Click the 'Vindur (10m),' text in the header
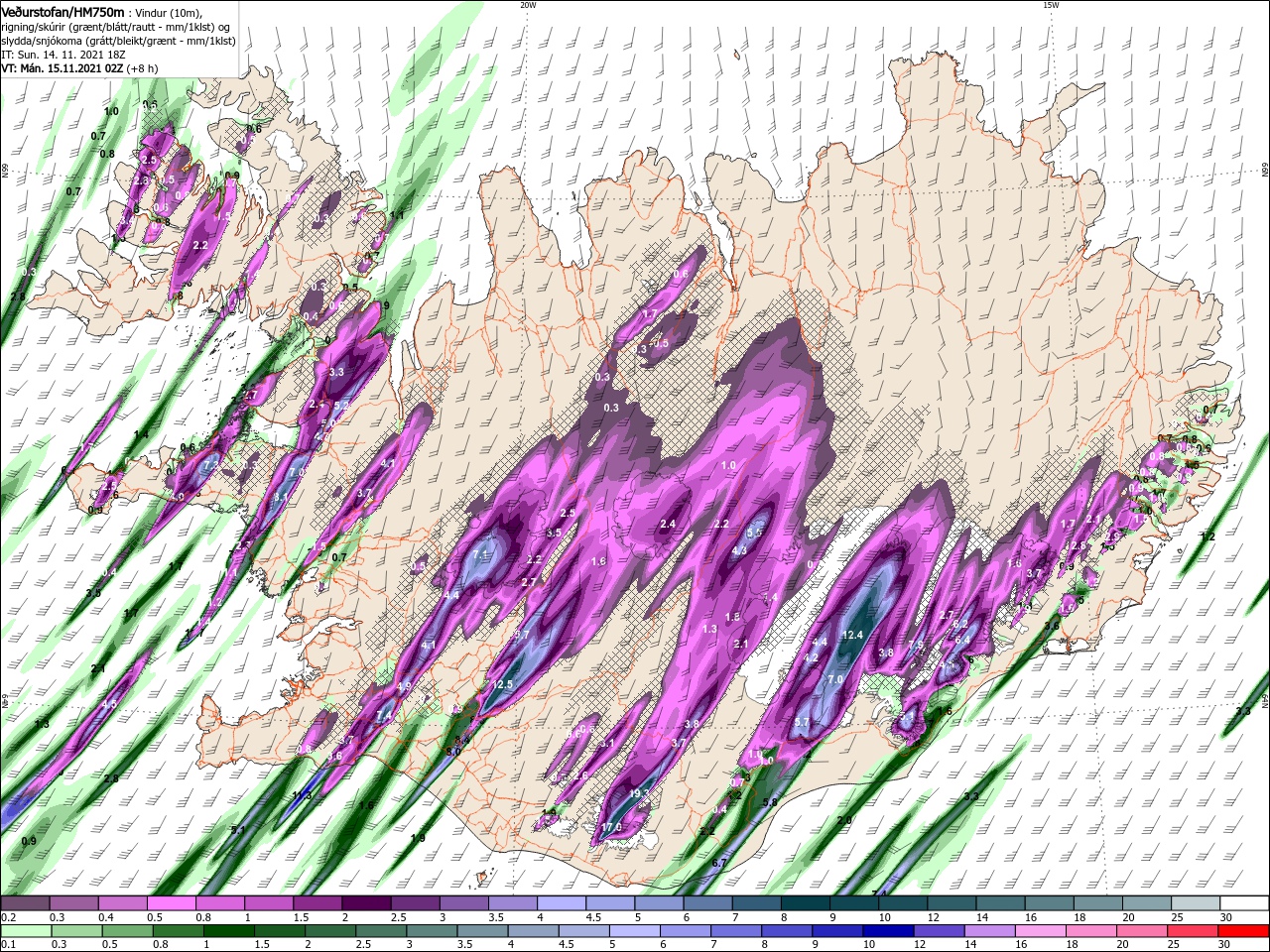This screenshot has width=1270, height=952. (x=167, y=12)
